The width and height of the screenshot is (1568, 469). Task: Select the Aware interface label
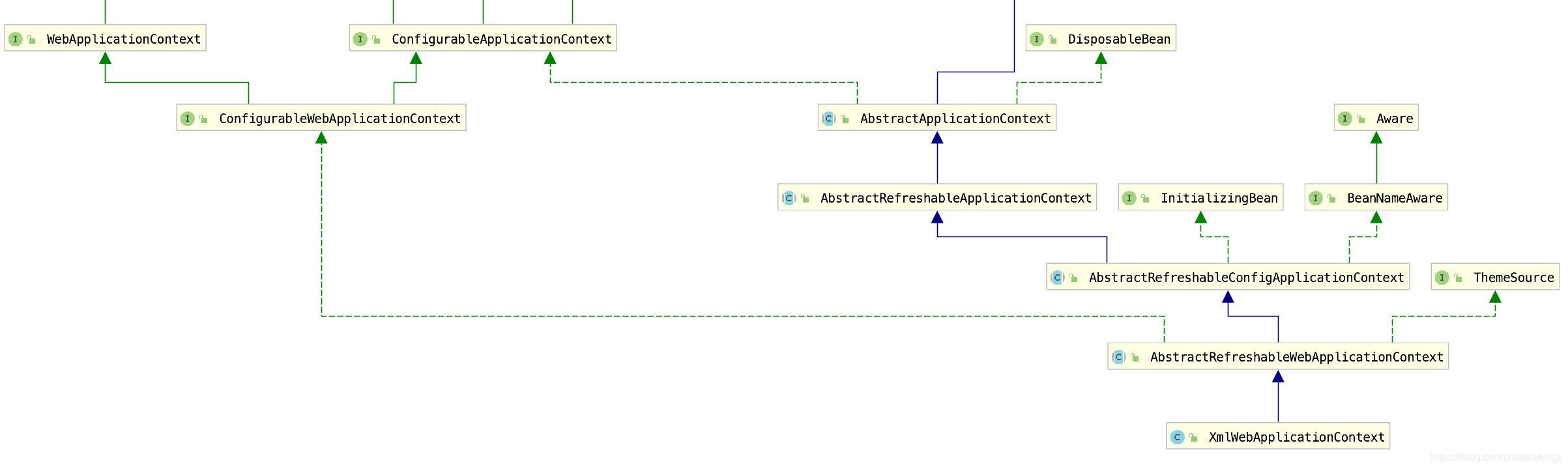pyautogui.click(x=1395, y=119)
